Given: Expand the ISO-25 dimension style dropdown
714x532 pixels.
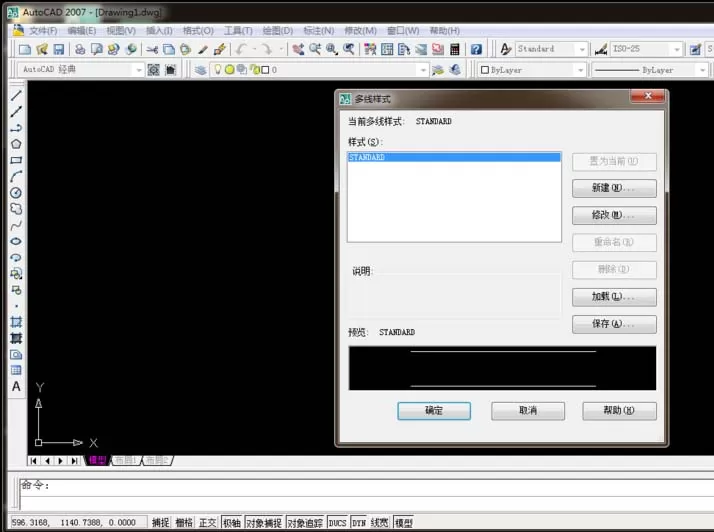Looking at the screenshot, I should (x=677, y=49).
